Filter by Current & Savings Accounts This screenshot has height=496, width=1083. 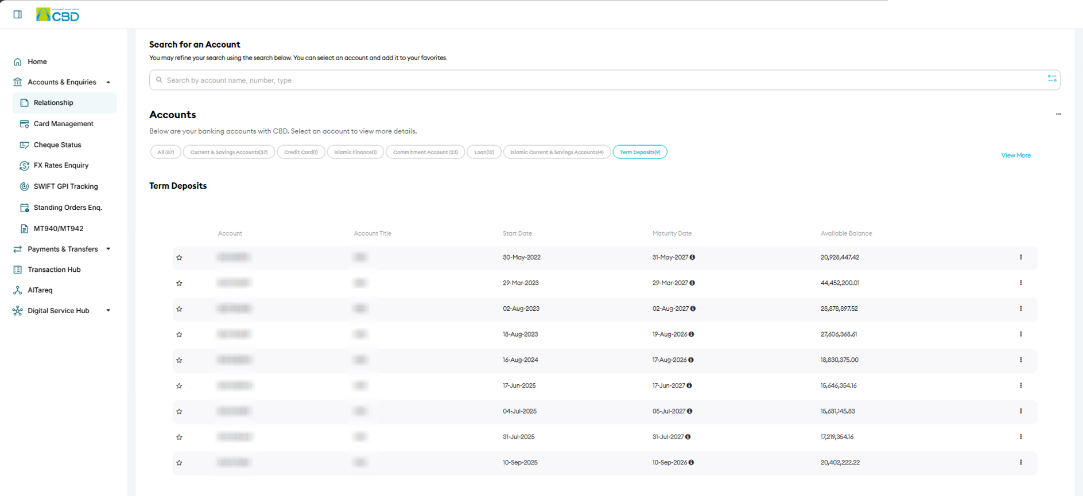click(x=229, y=153)
